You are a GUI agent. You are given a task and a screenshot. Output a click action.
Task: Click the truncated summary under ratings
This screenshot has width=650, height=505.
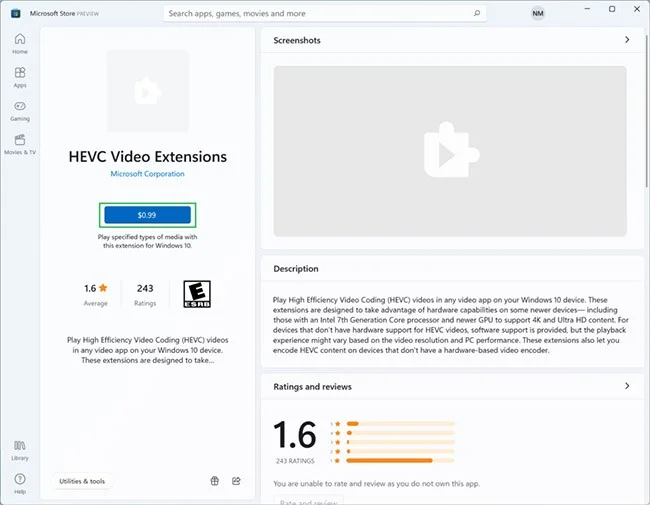148,350
